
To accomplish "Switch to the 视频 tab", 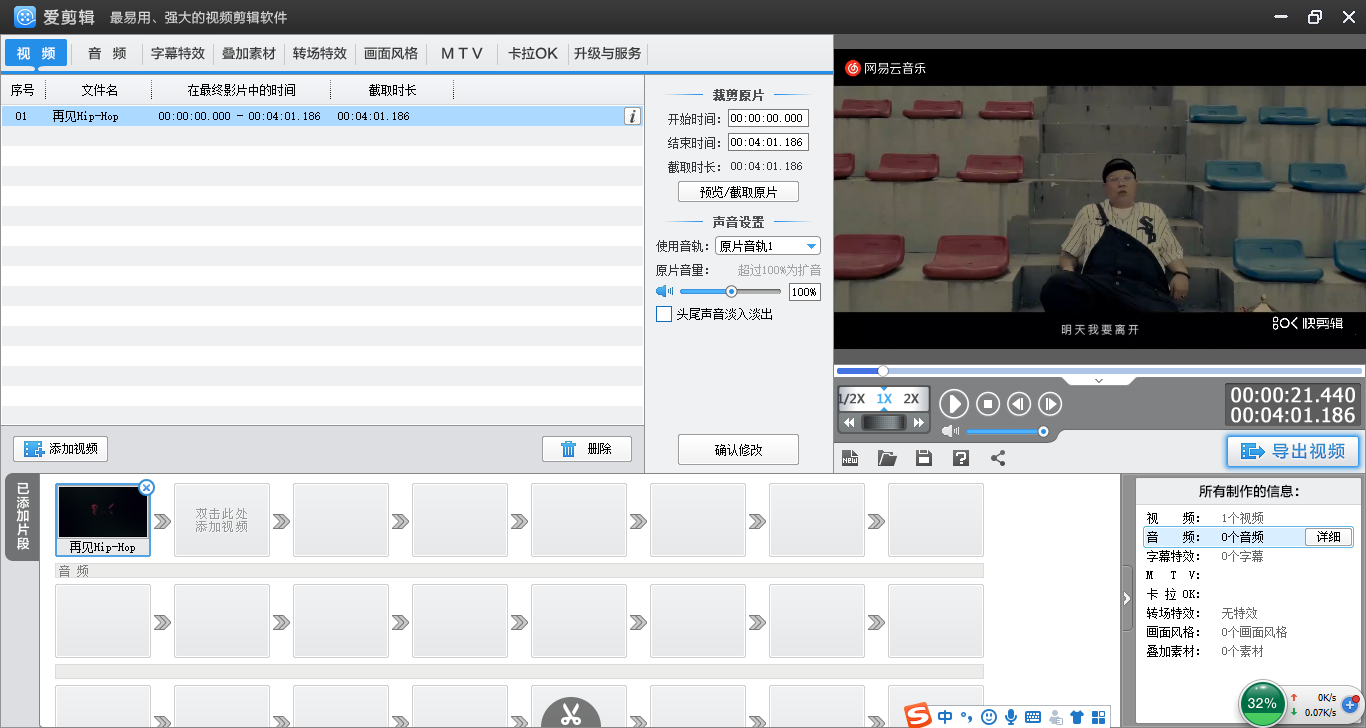I will point(36,53).
